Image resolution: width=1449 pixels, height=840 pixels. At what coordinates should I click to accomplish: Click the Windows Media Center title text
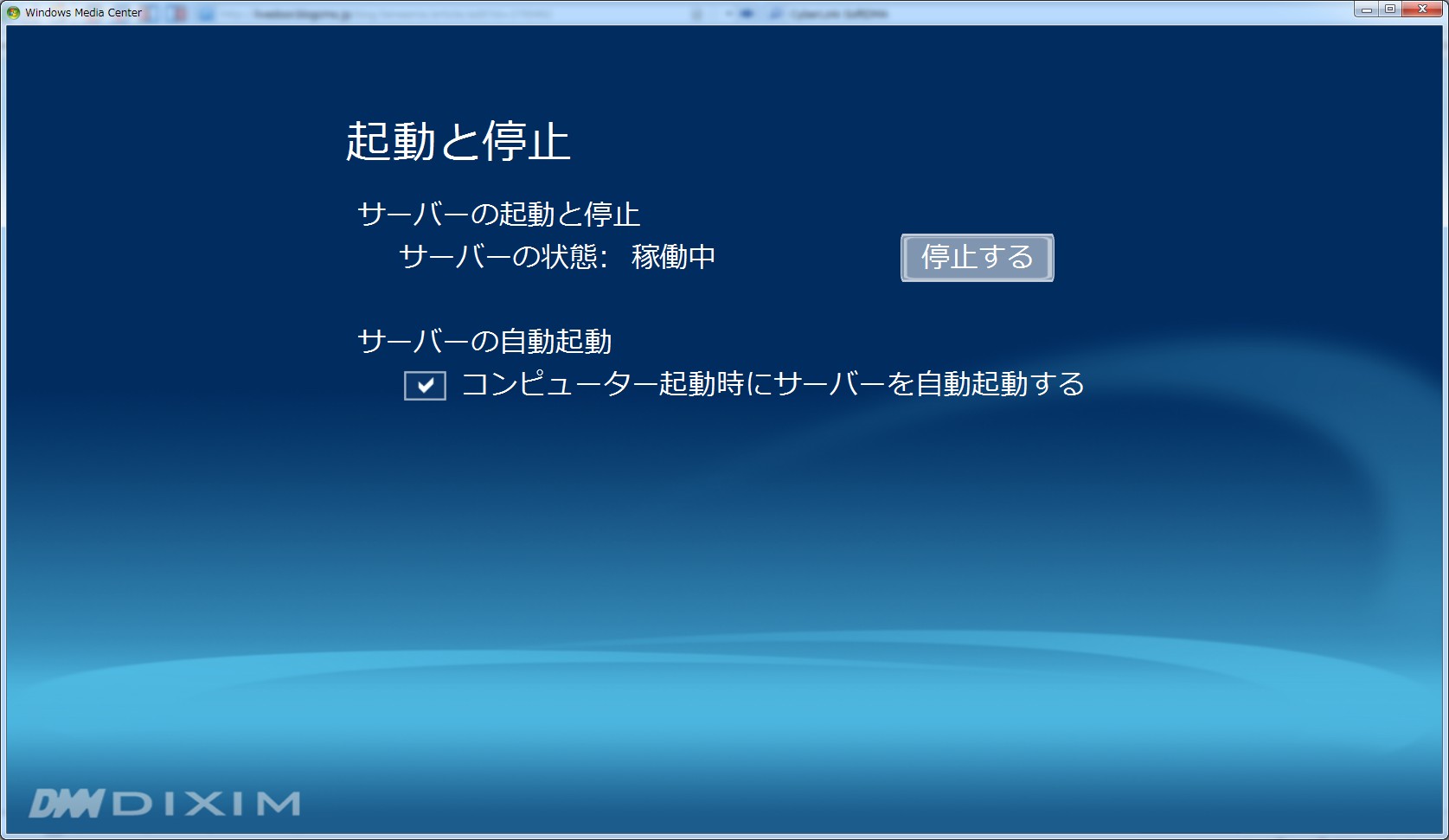83,13
